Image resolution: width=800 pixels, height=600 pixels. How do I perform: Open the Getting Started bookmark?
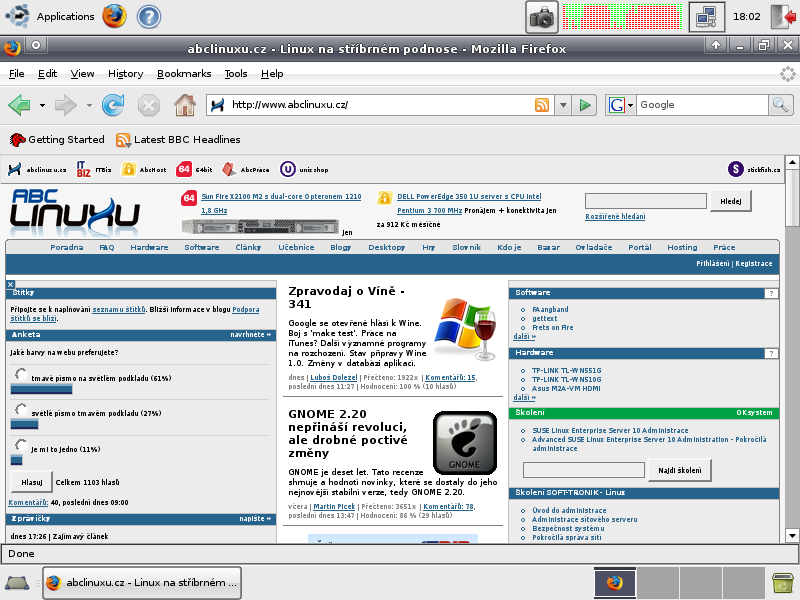[x=57, y=140]
